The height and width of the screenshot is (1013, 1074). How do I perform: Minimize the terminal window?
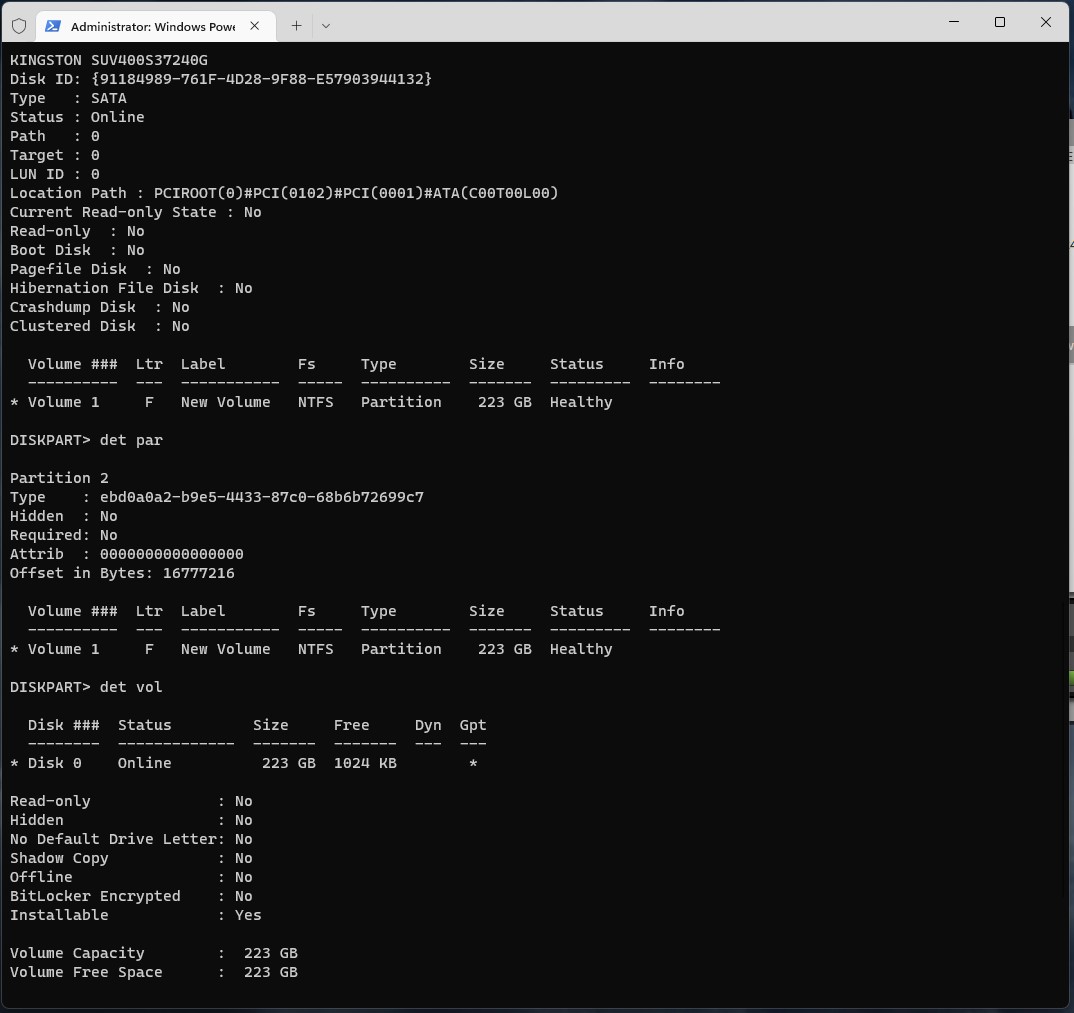(x=953, y=22)
